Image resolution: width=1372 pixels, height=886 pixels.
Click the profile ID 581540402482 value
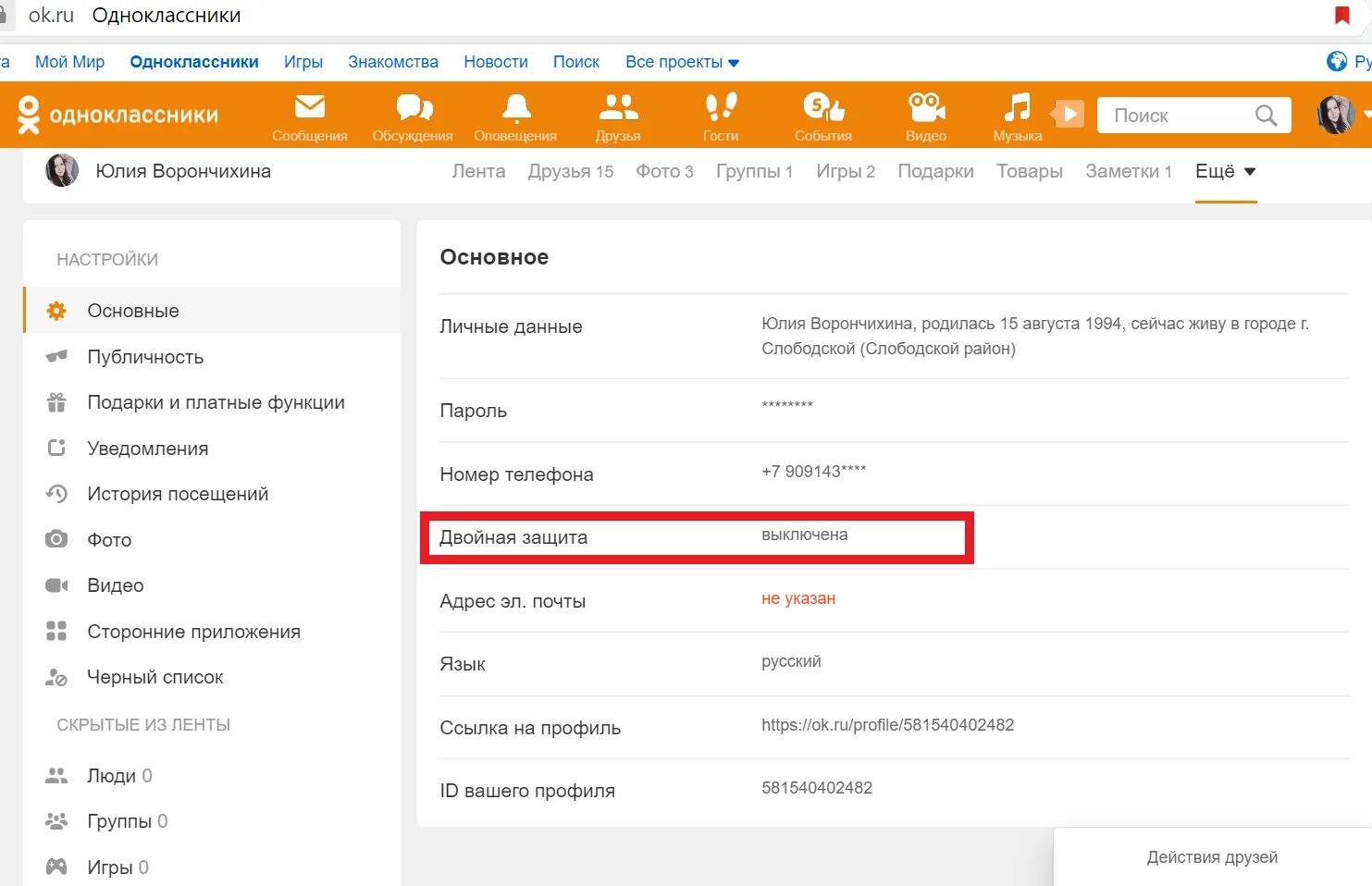pos(817,788)
